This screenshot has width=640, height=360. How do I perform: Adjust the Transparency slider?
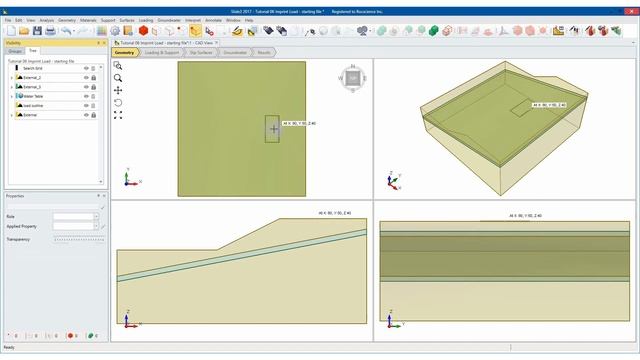(x=79, y=239)
